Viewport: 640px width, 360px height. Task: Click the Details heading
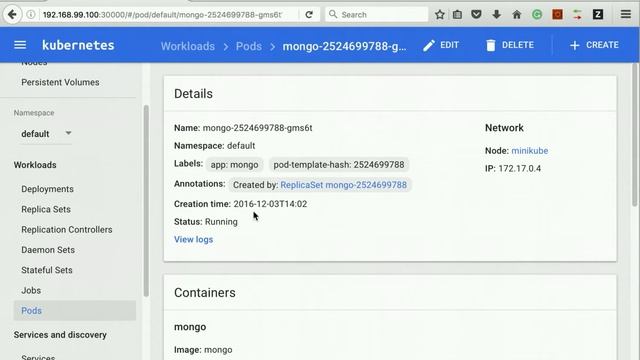(x=193, y=94)
